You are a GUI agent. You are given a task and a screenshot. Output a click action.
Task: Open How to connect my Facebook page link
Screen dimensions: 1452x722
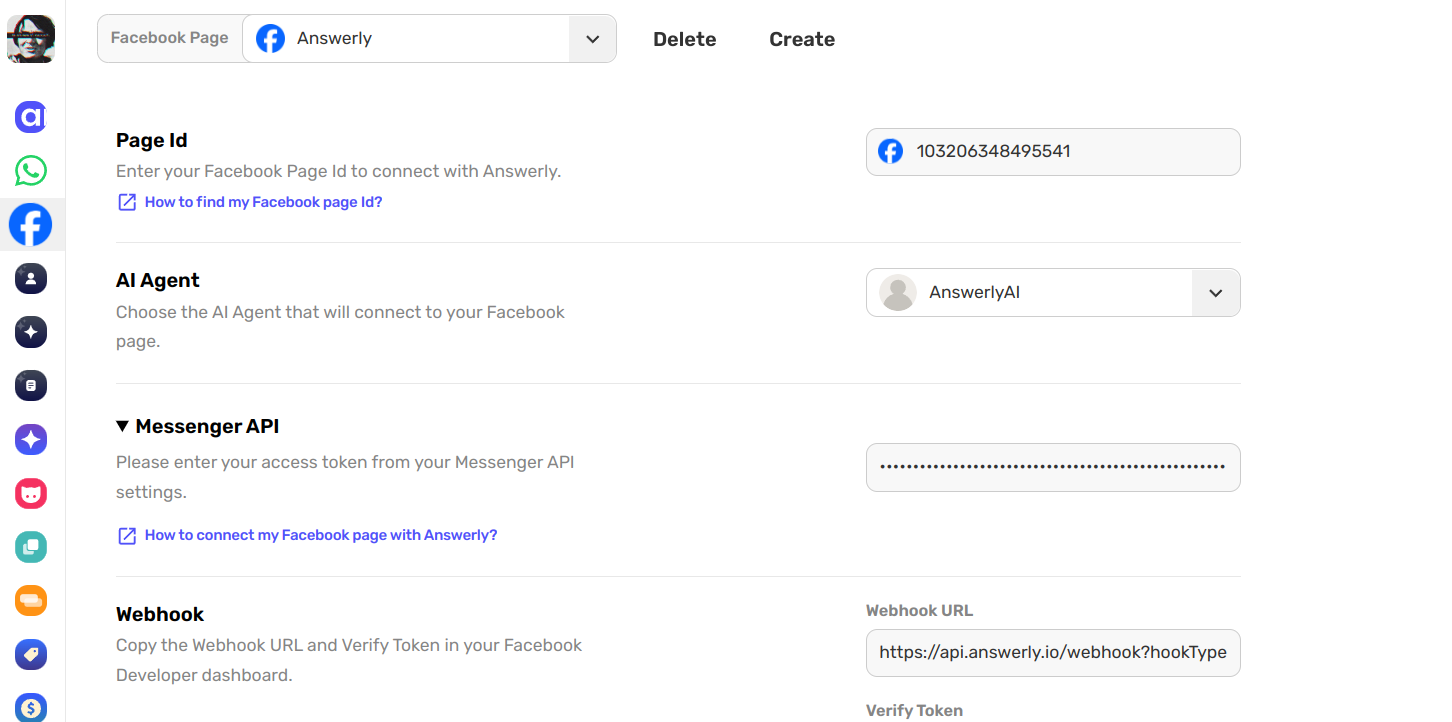click(321, 535)
